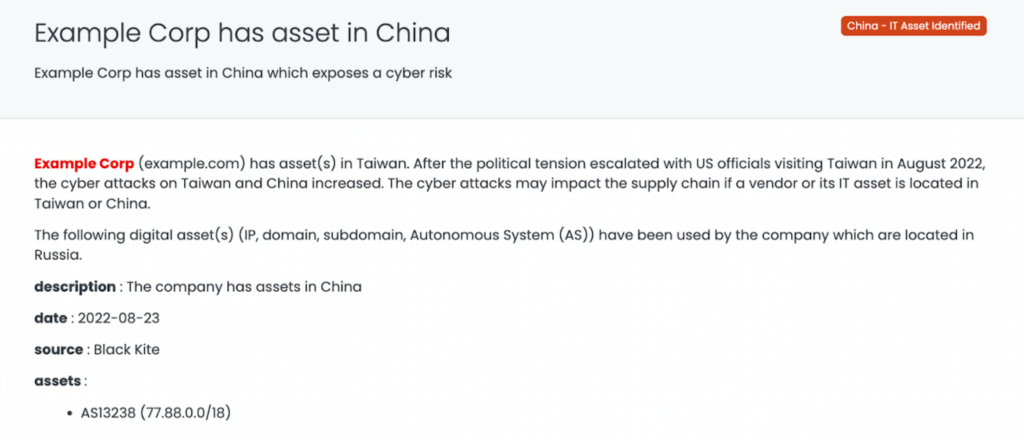1024x442 pixels.
Task: Select the text The company has assets in China
Action: pos(243,287)
